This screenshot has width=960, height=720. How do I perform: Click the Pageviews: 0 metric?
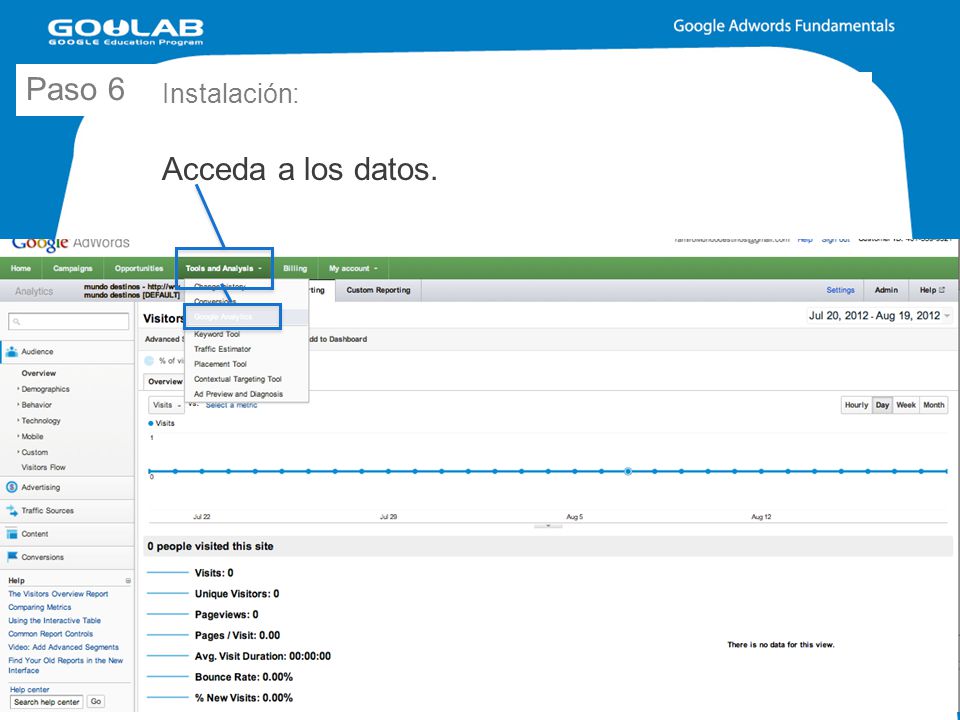click(227, 615)
